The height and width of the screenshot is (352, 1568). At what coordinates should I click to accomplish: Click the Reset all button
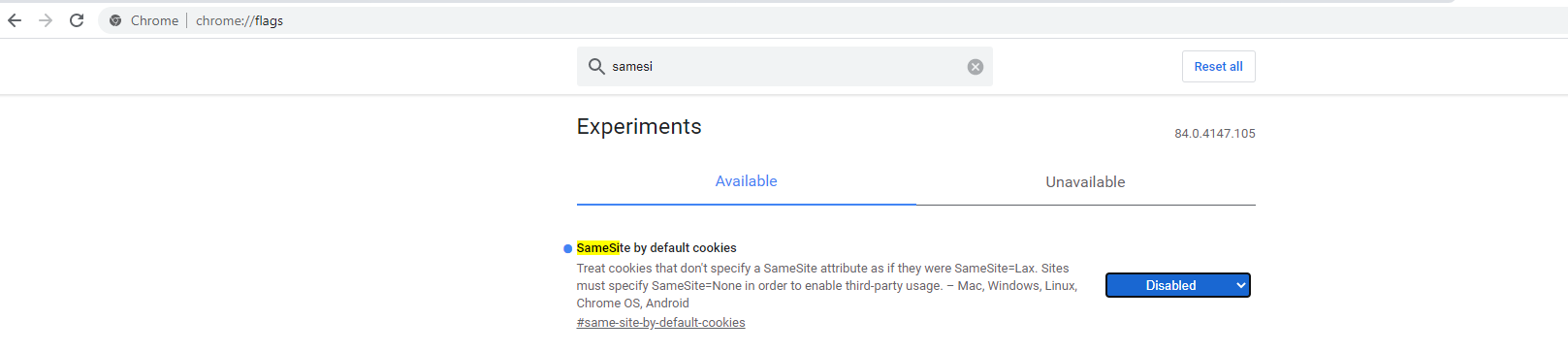1218,67
